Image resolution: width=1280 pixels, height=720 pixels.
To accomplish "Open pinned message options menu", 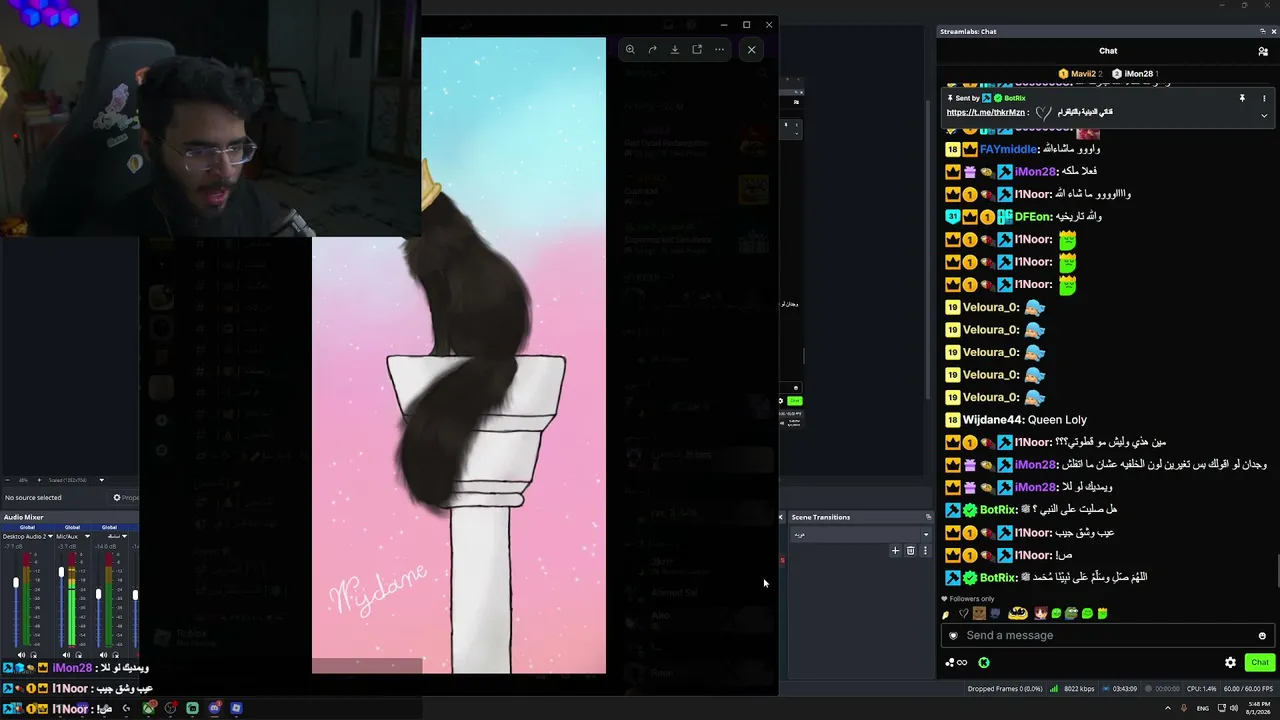I will [1264, 98].
